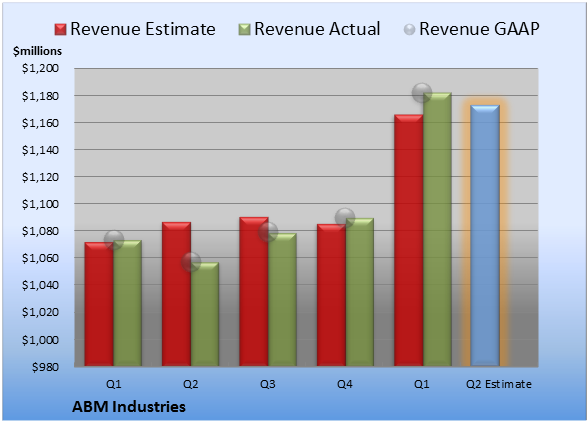Click the '$1,160' y-axis label
This screenshot has width=588, height=422.
coord(40,123)
